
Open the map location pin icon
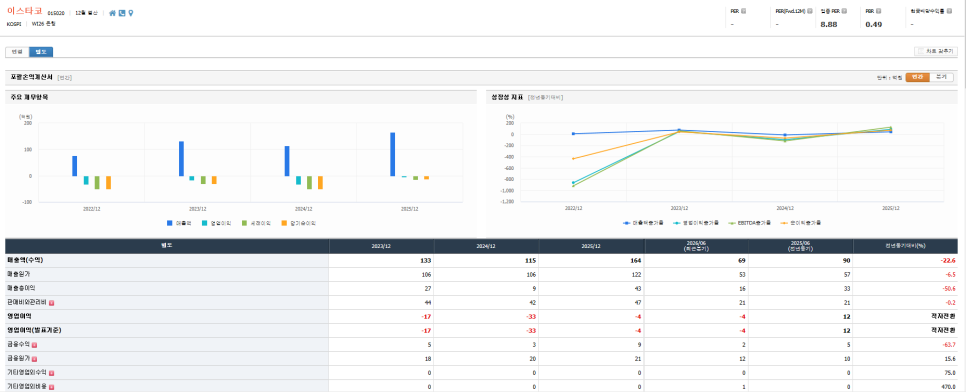131,13
